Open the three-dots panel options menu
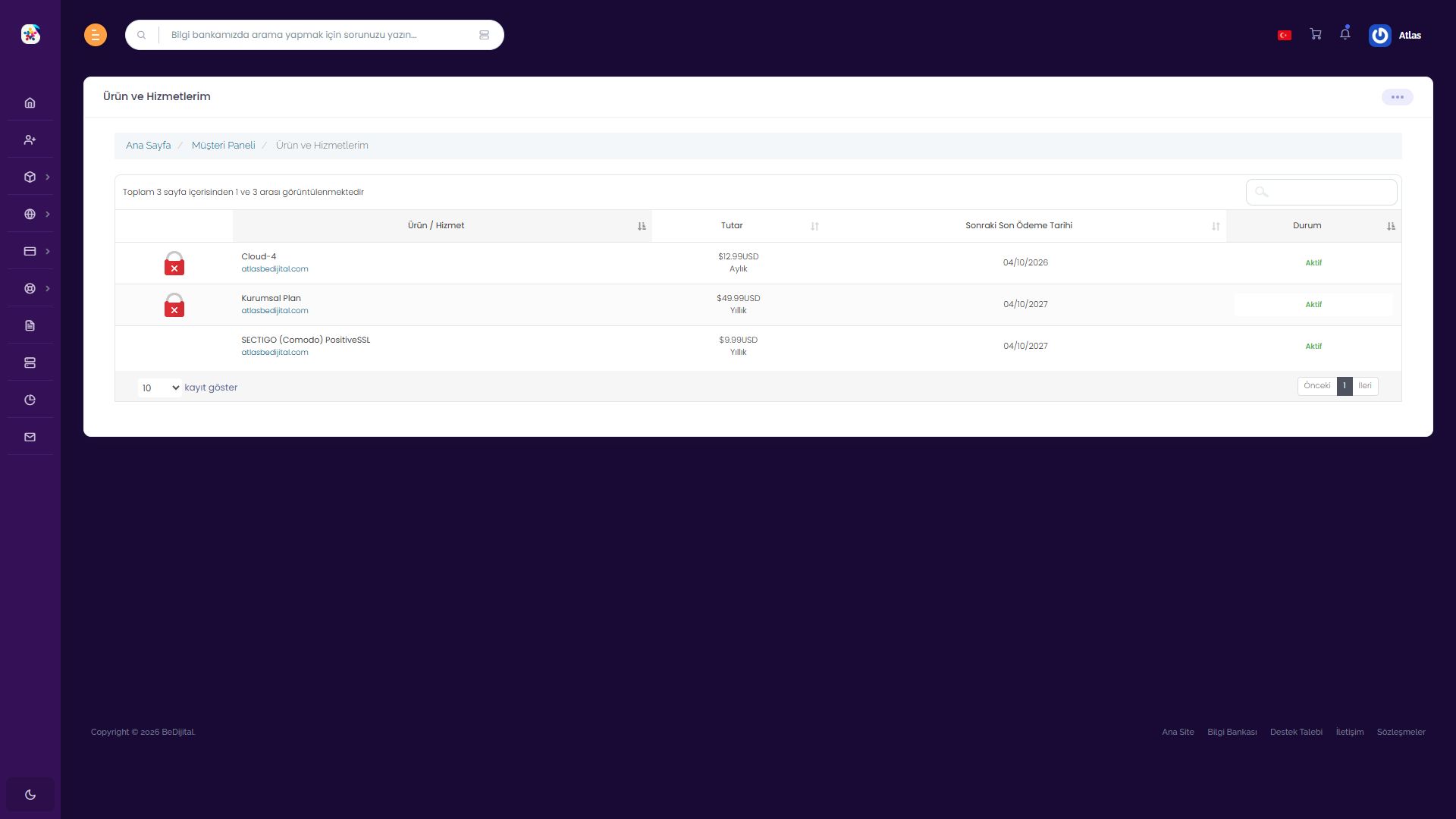 click(x=1398, y=97)
